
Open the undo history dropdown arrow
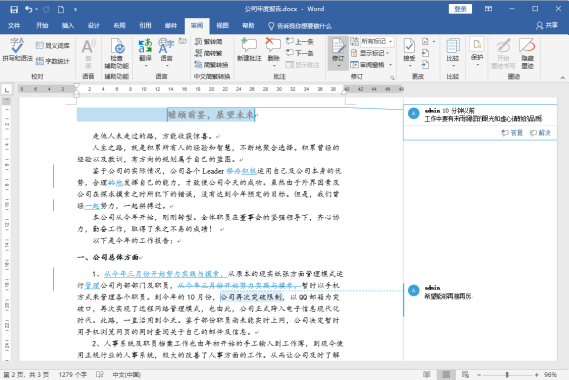click(x=36, y=9)
